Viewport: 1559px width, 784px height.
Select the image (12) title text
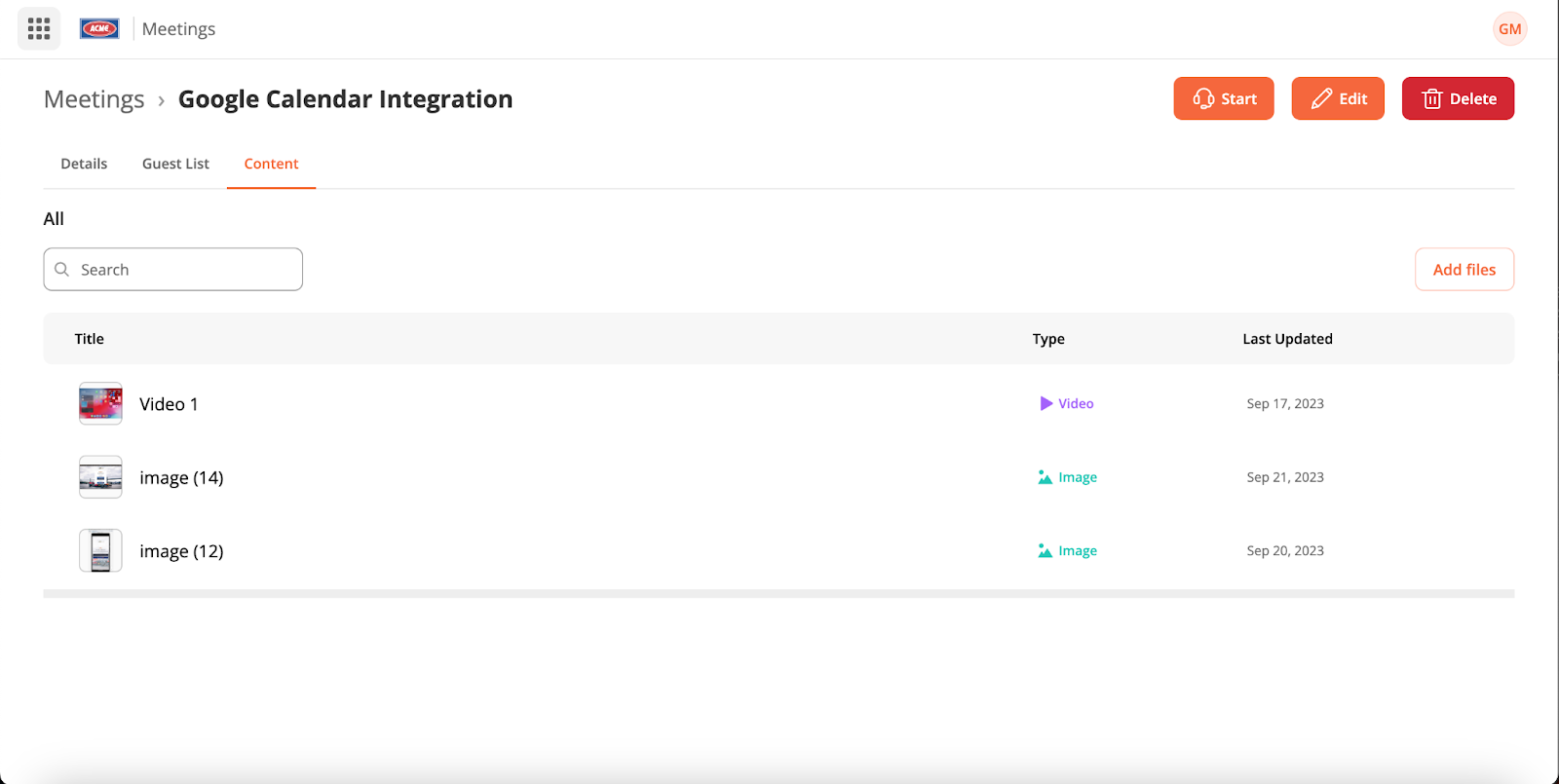click(x=181, y=551)
